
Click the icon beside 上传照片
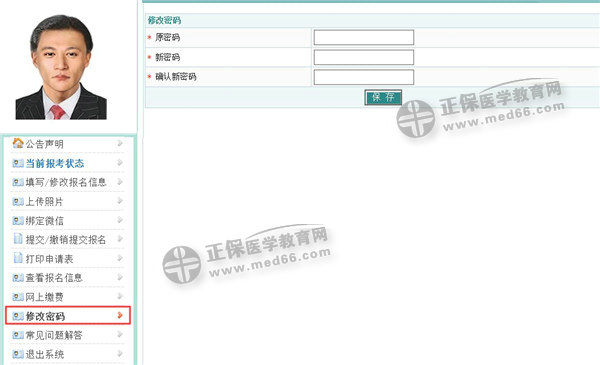pos(18,202)
